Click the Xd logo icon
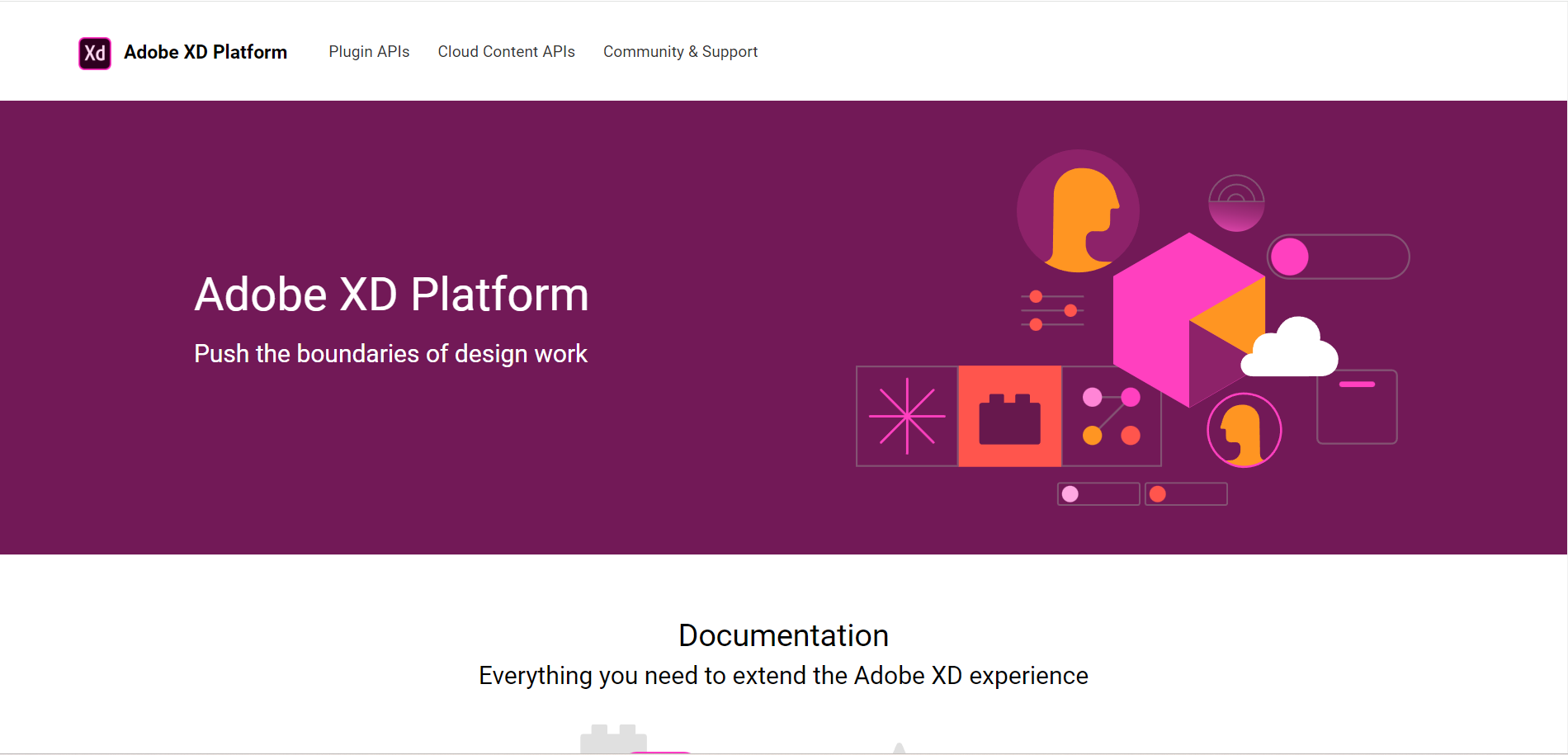Viewport: 1568px width, 755px height. 95,53
